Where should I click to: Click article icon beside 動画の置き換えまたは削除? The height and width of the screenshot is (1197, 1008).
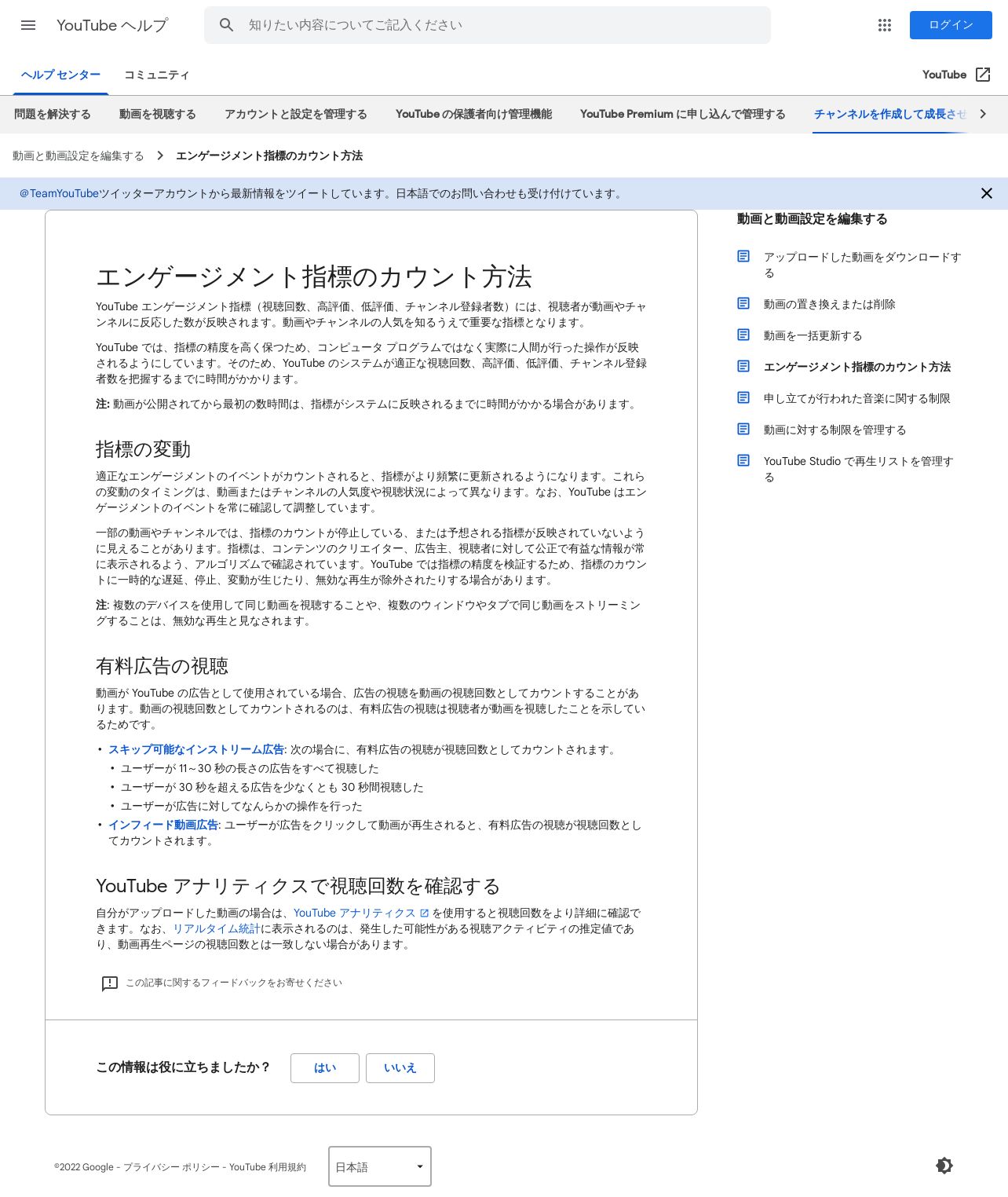click(743, 303)
